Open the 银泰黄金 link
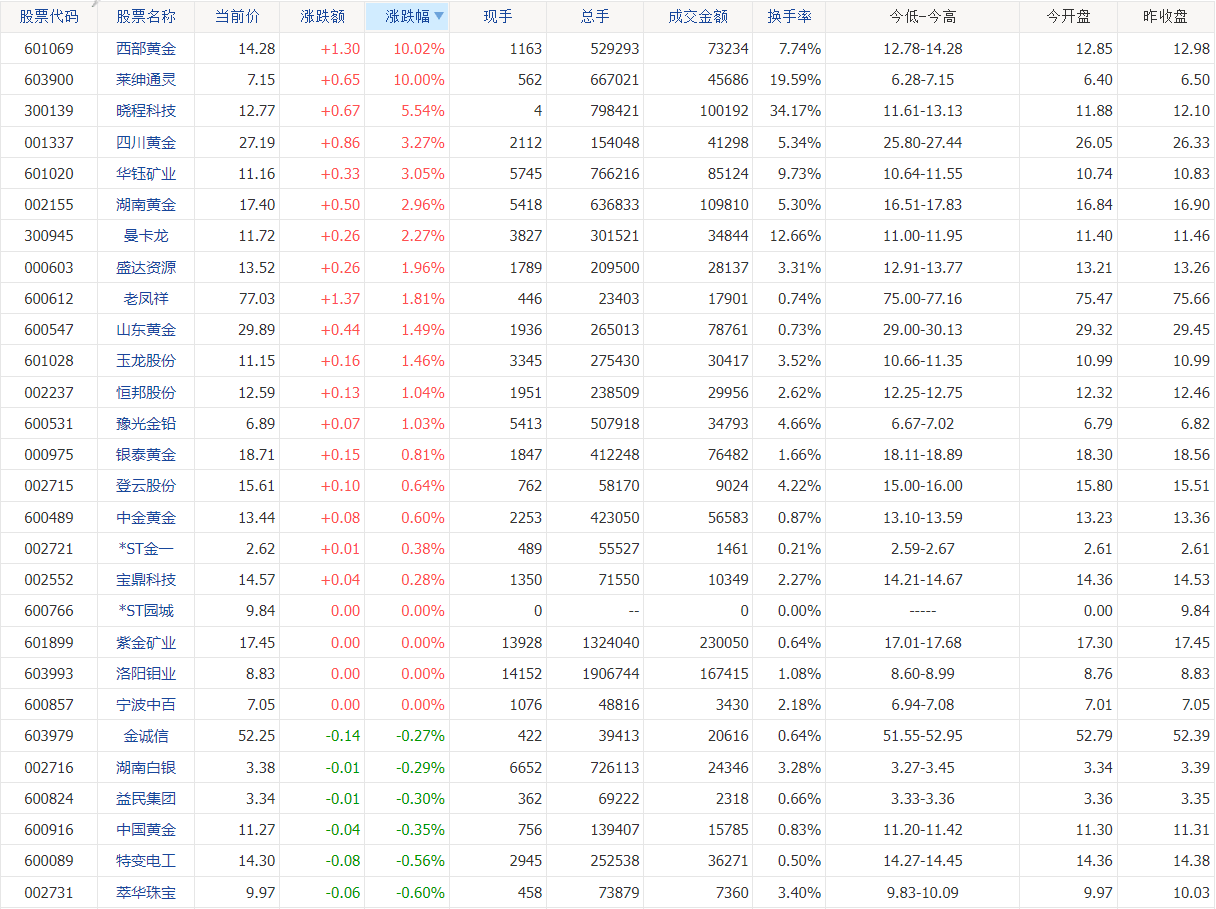The width and height of the screenshot is (1216, 909). point(146,455)
